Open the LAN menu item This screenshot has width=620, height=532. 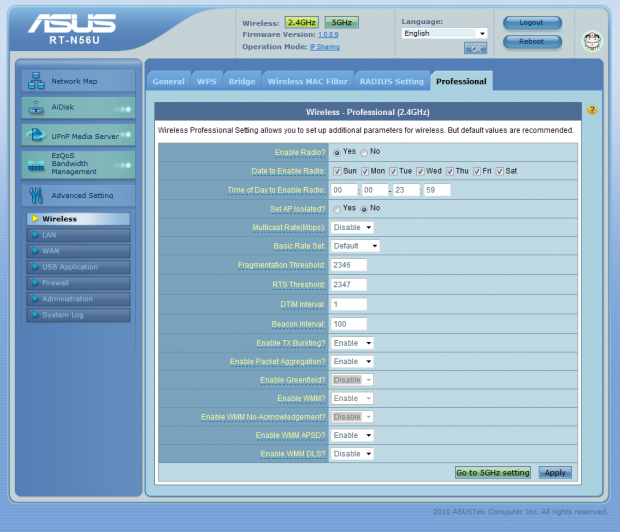point(78,235)
